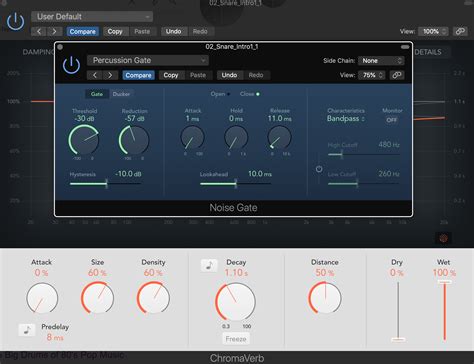This screenshot has height=364, width=474.
Task: Click Lookahead slider handle
Action: (x=236, y=183)
